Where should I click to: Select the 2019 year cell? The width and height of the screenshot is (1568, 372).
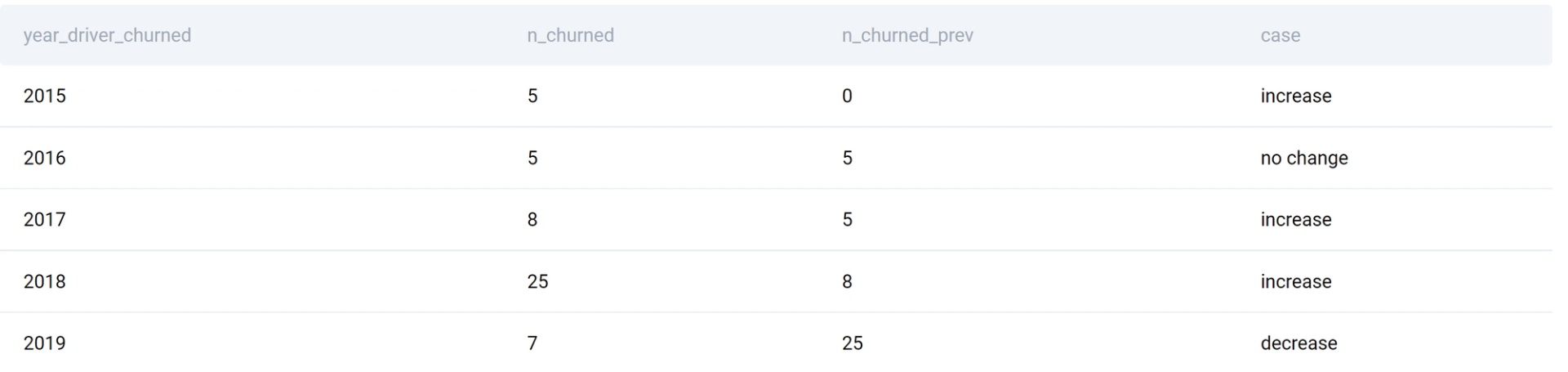coord(44,343)
